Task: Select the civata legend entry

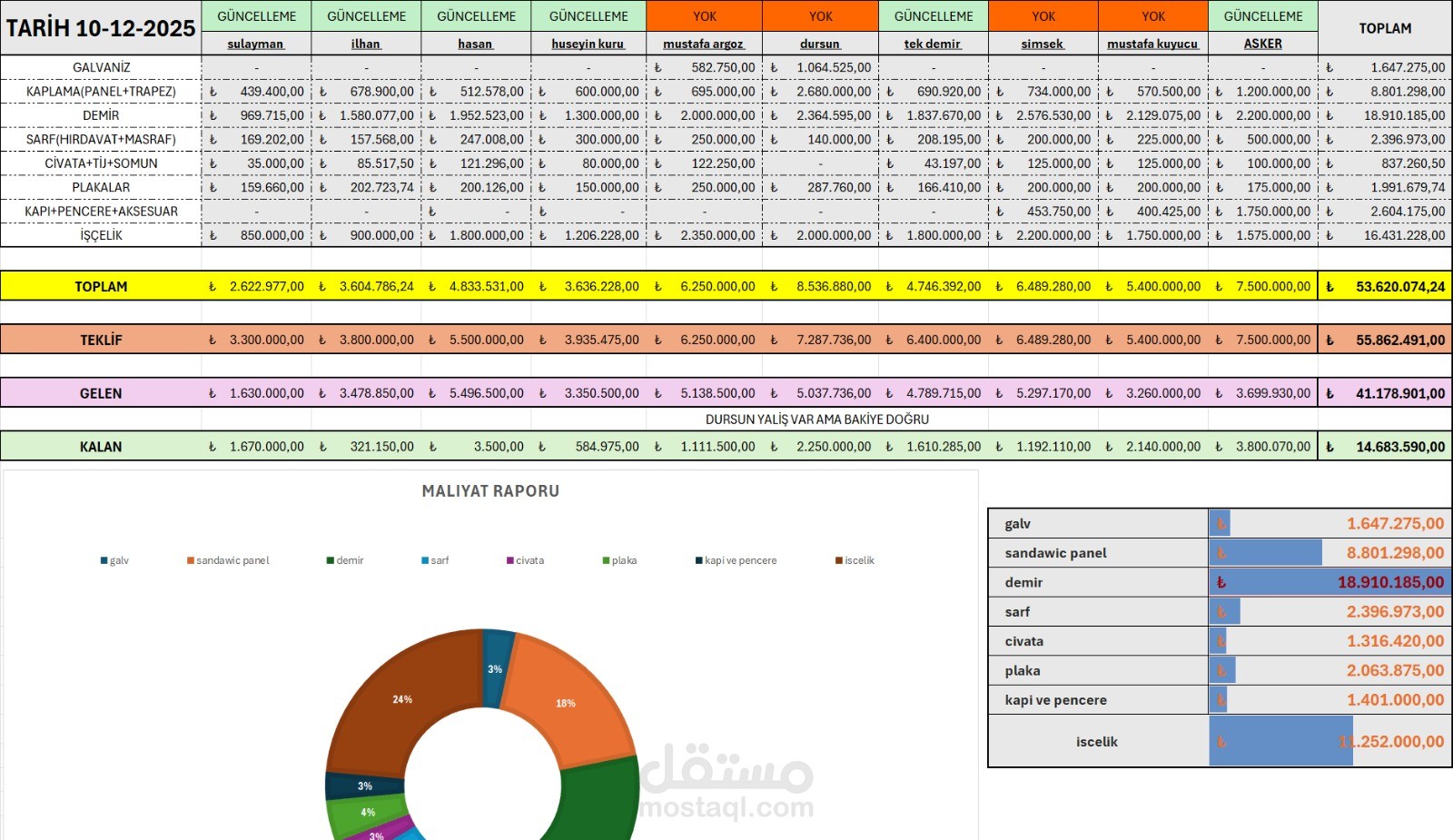Action: point(525,560)
